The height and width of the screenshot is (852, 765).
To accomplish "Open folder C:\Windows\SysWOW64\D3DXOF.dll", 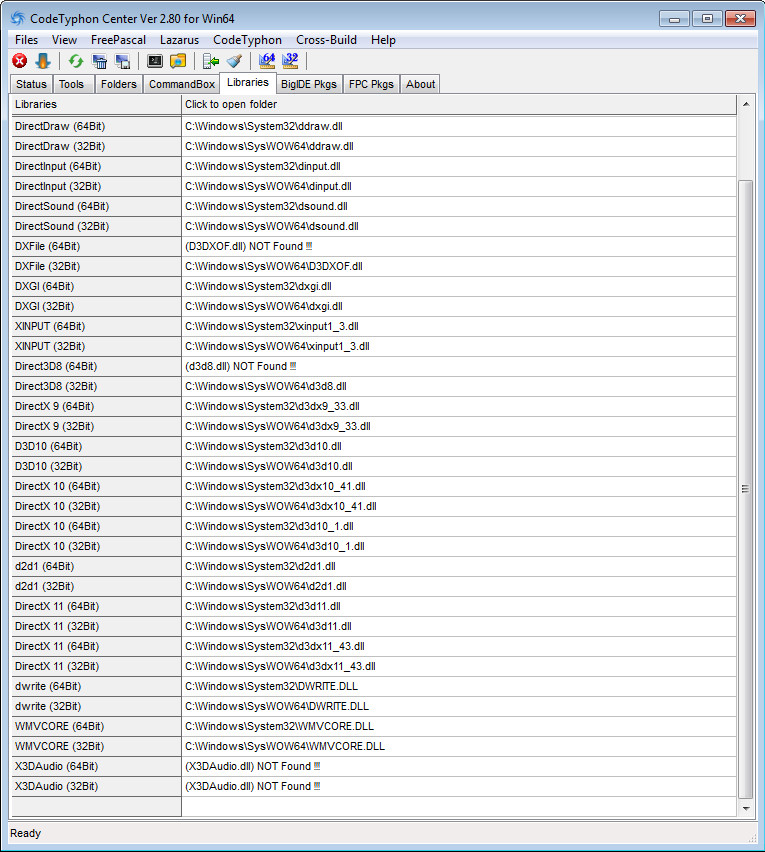I will (x=459, y=266).
